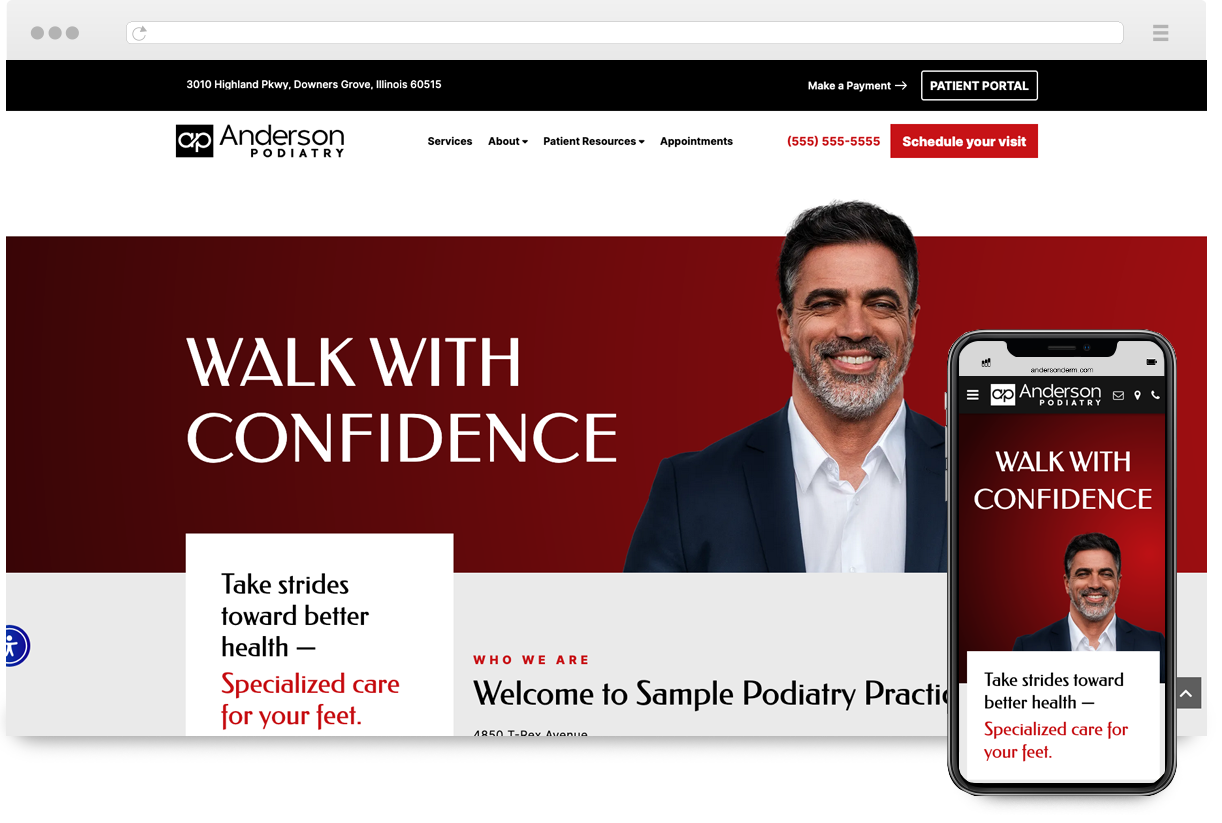Click the scroll-to-top arrow button
1222x823 pixels.
coord(1186,693)
